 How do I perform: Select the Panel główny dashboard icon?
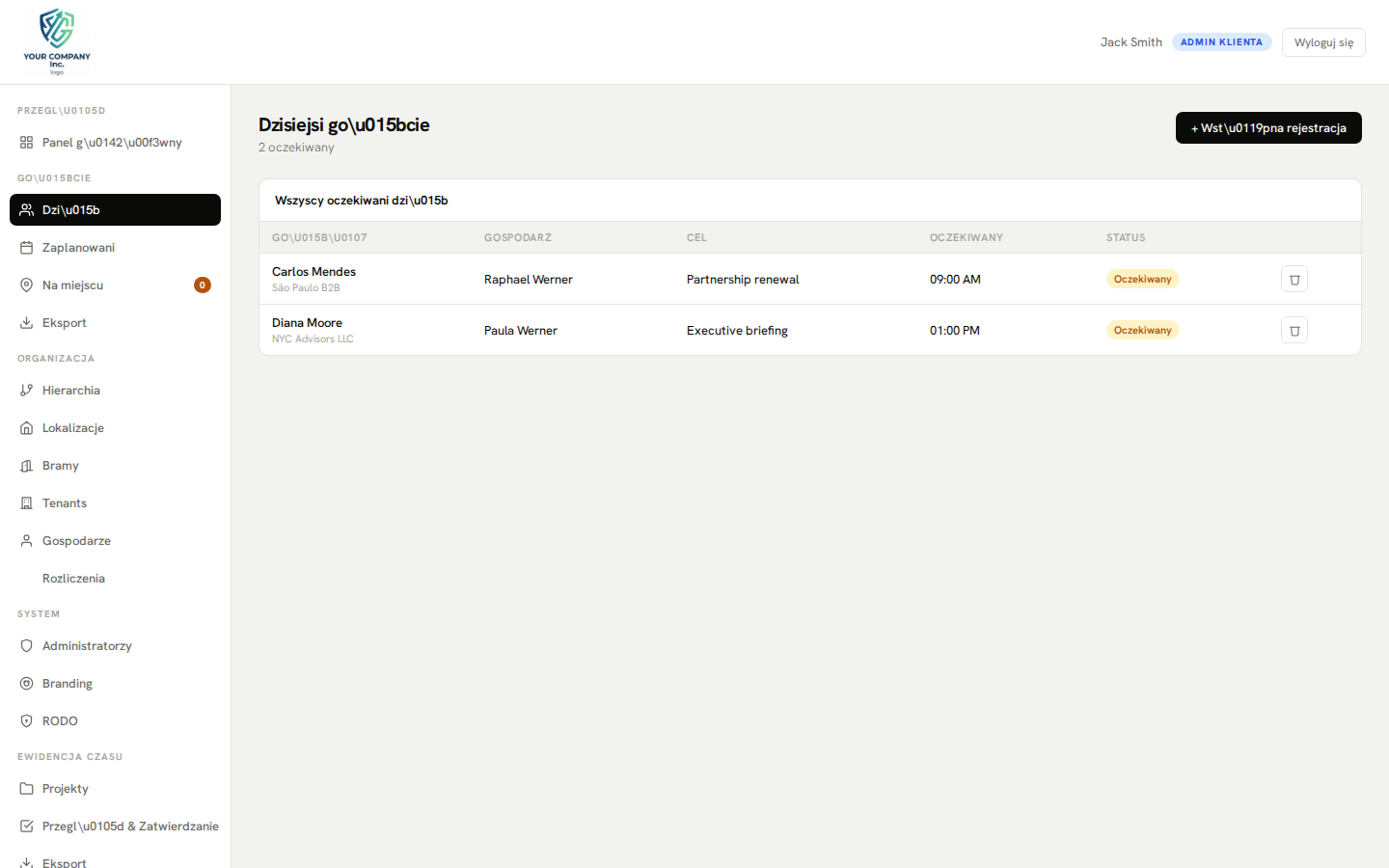[26, 142]
